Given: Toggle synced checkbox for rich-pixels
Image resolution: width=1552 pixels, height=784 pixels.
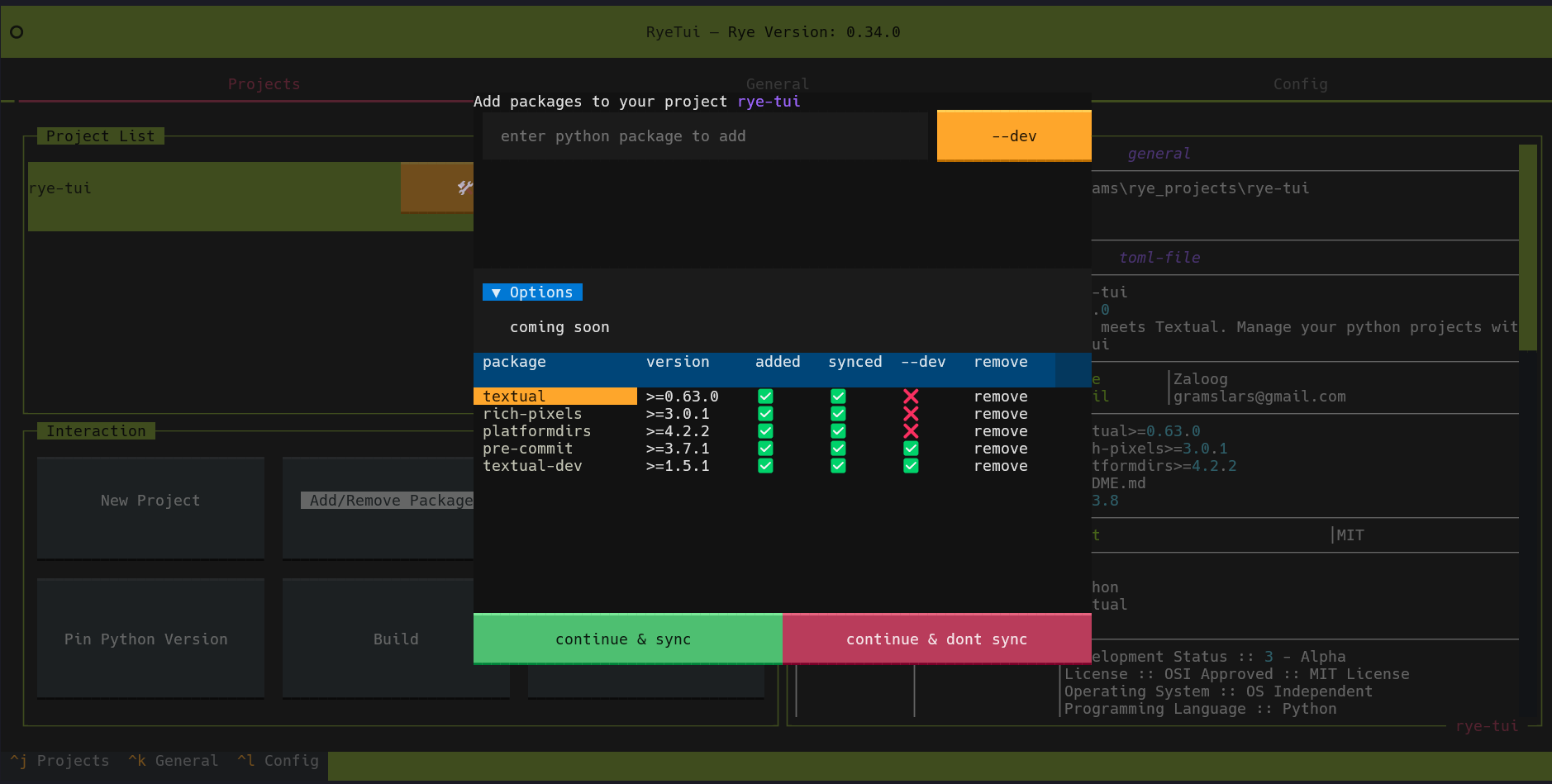Looking at the screenshot, I should click(x=838, y=414).
